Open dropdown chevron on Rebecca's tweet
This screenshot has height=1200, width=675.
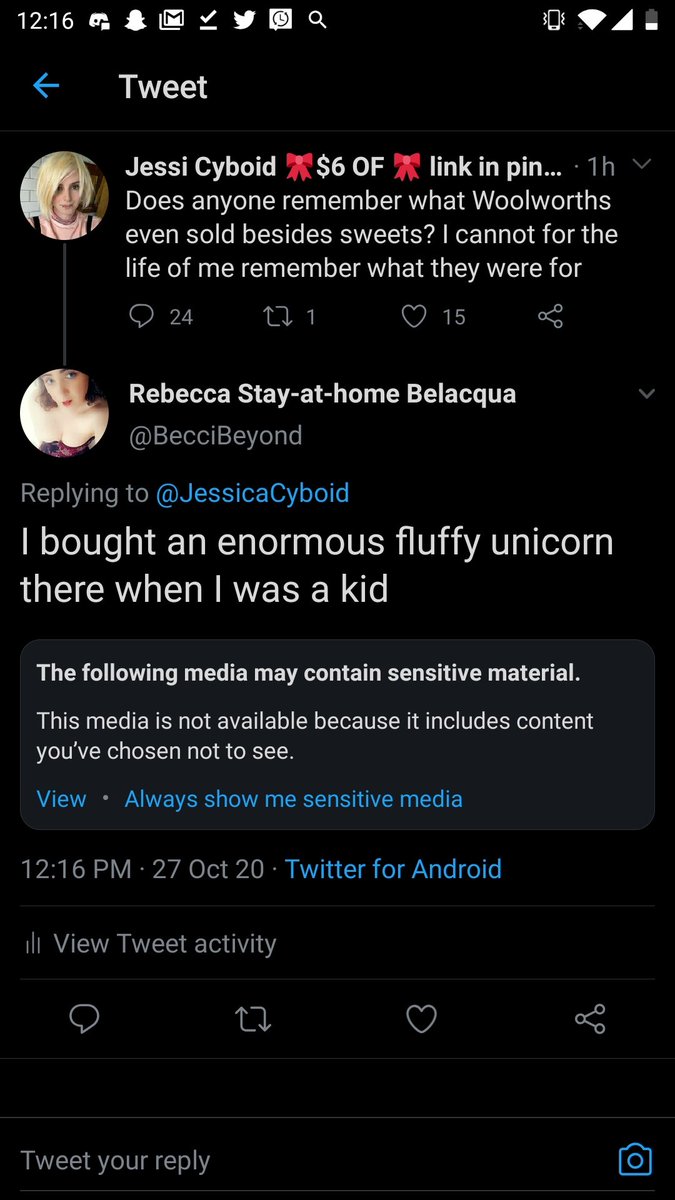point(646,394)
